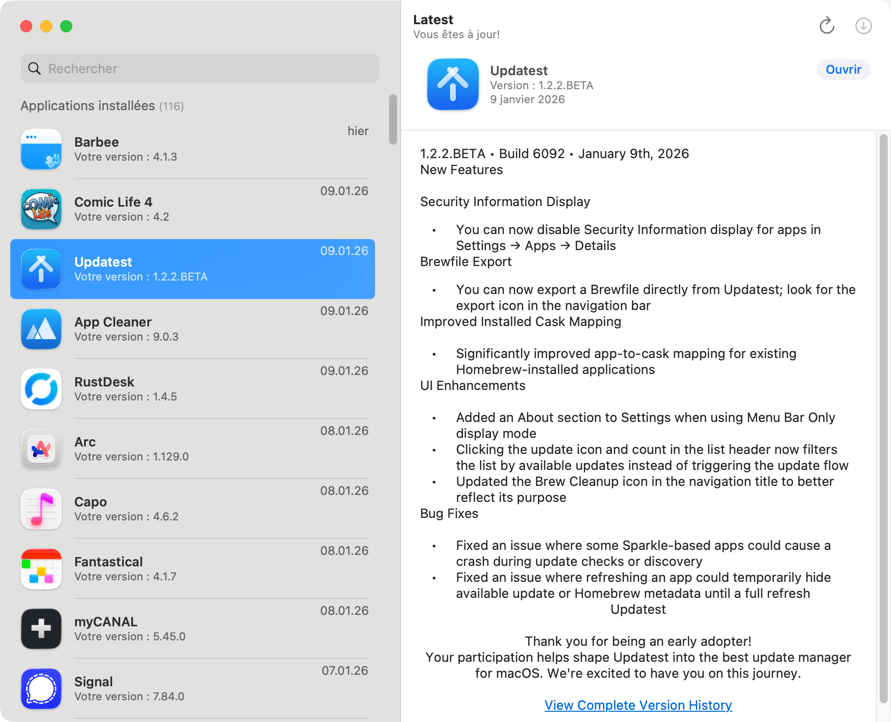The width and height of the screenshot is (891, 722).
Task: Click the RustDesk app icon in the list
Action: point(40,389)
